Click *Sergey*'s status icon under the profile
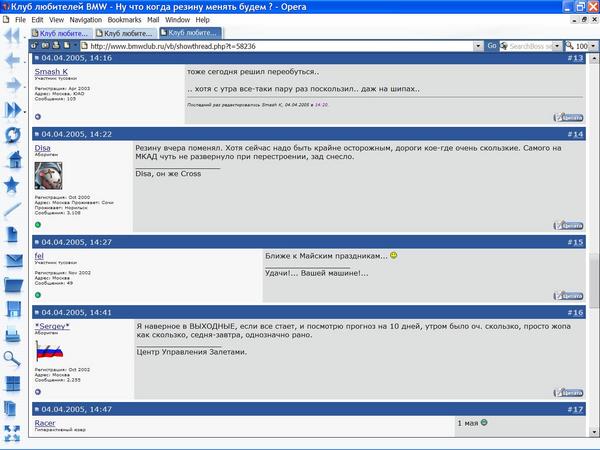The width and height of the screenshot is (600, 450). click(x=38, y=392)
